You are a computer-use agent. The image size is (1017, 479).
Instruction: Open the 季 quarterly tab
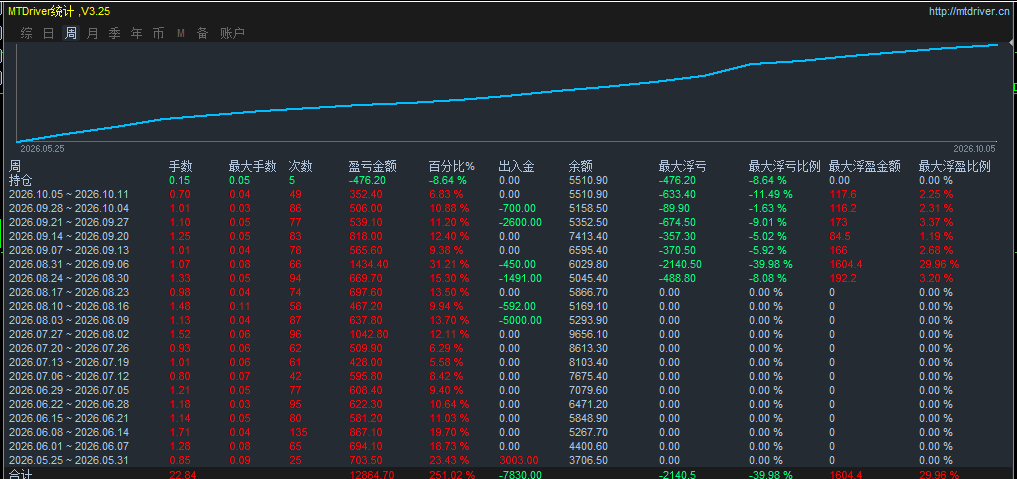point(115,33)
